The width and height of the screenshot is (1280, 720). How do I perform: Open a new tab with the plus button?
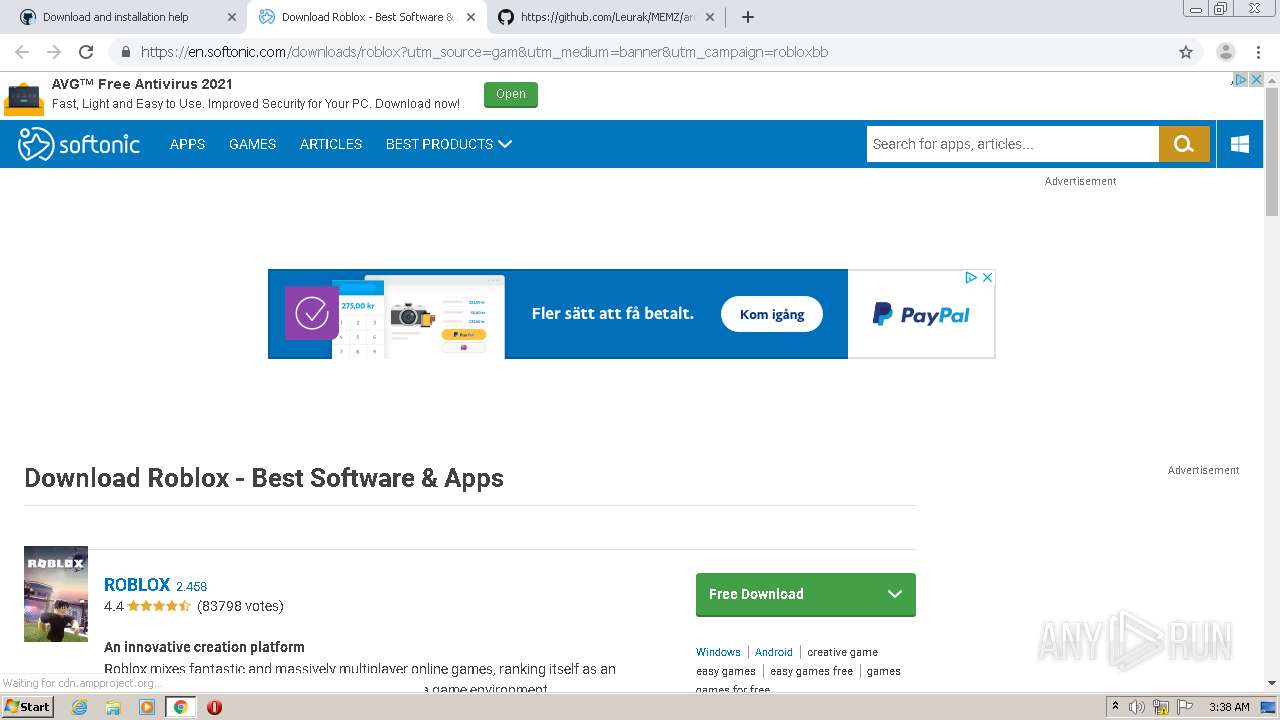click(x=747, y=17)
